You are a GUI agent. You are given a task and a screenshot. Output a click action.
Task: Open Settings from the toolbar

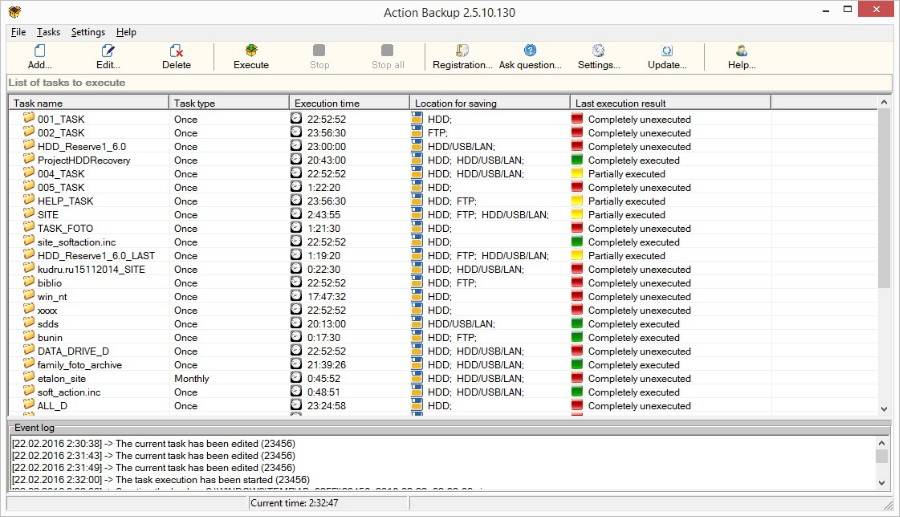[598, 51]
